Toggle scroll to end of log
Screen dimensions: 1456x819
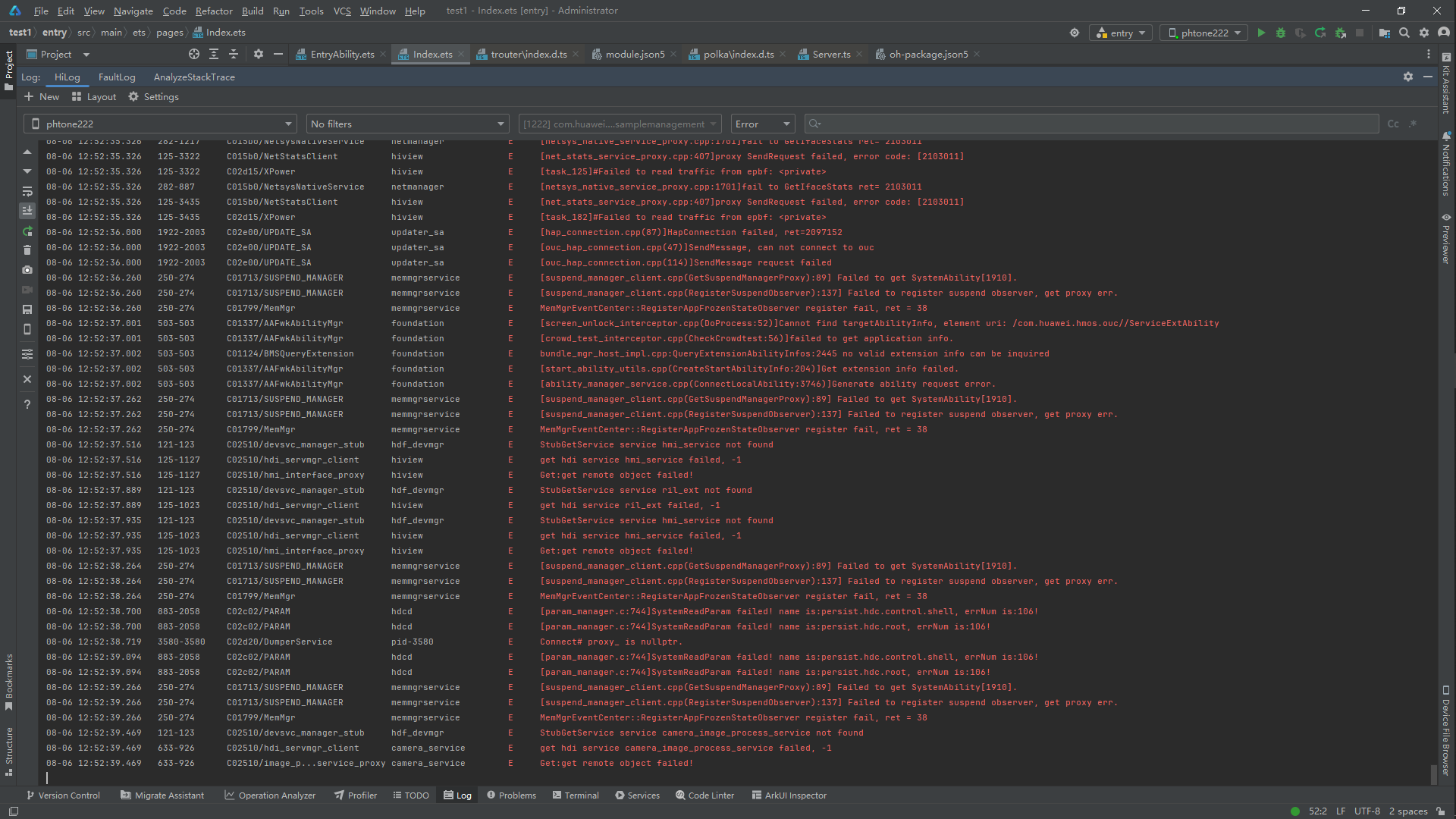pyautogui.click(x=27, y=211)
